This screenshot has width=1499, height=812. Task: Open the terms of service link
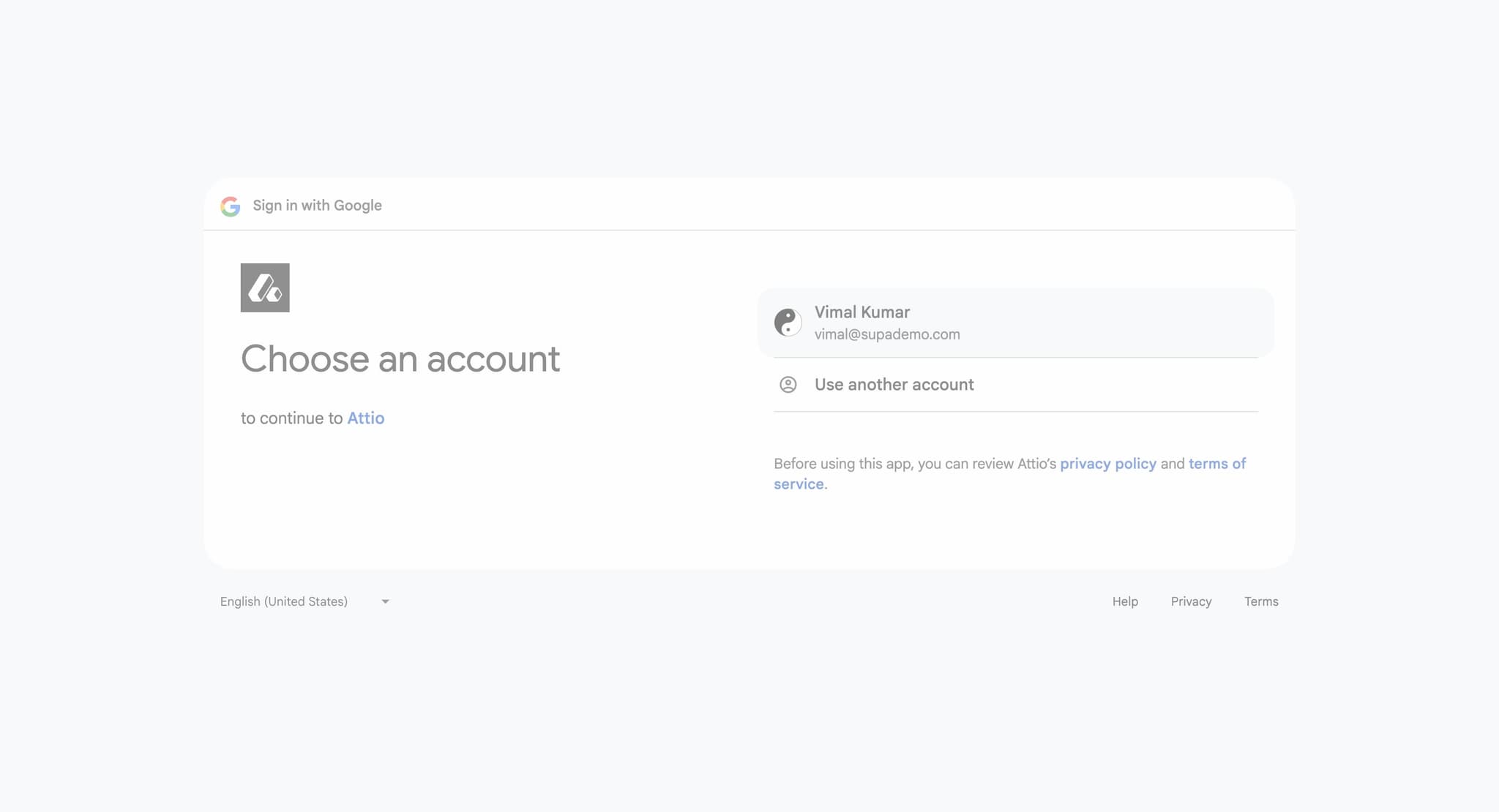tap(1217, 463)
